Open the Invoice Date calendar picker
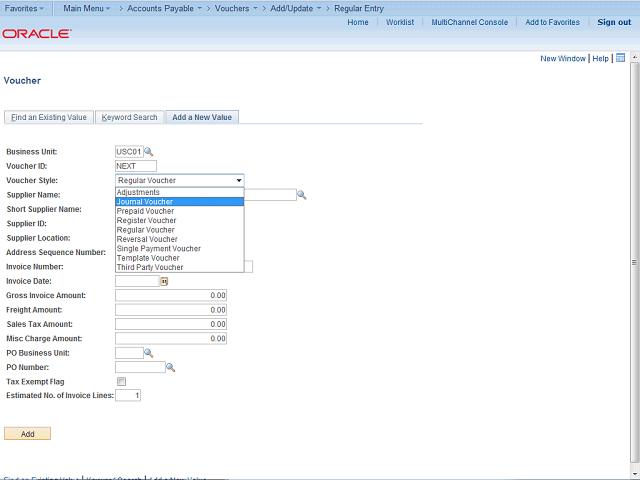Viewport: 640px width, 480px height. point(165,282)
